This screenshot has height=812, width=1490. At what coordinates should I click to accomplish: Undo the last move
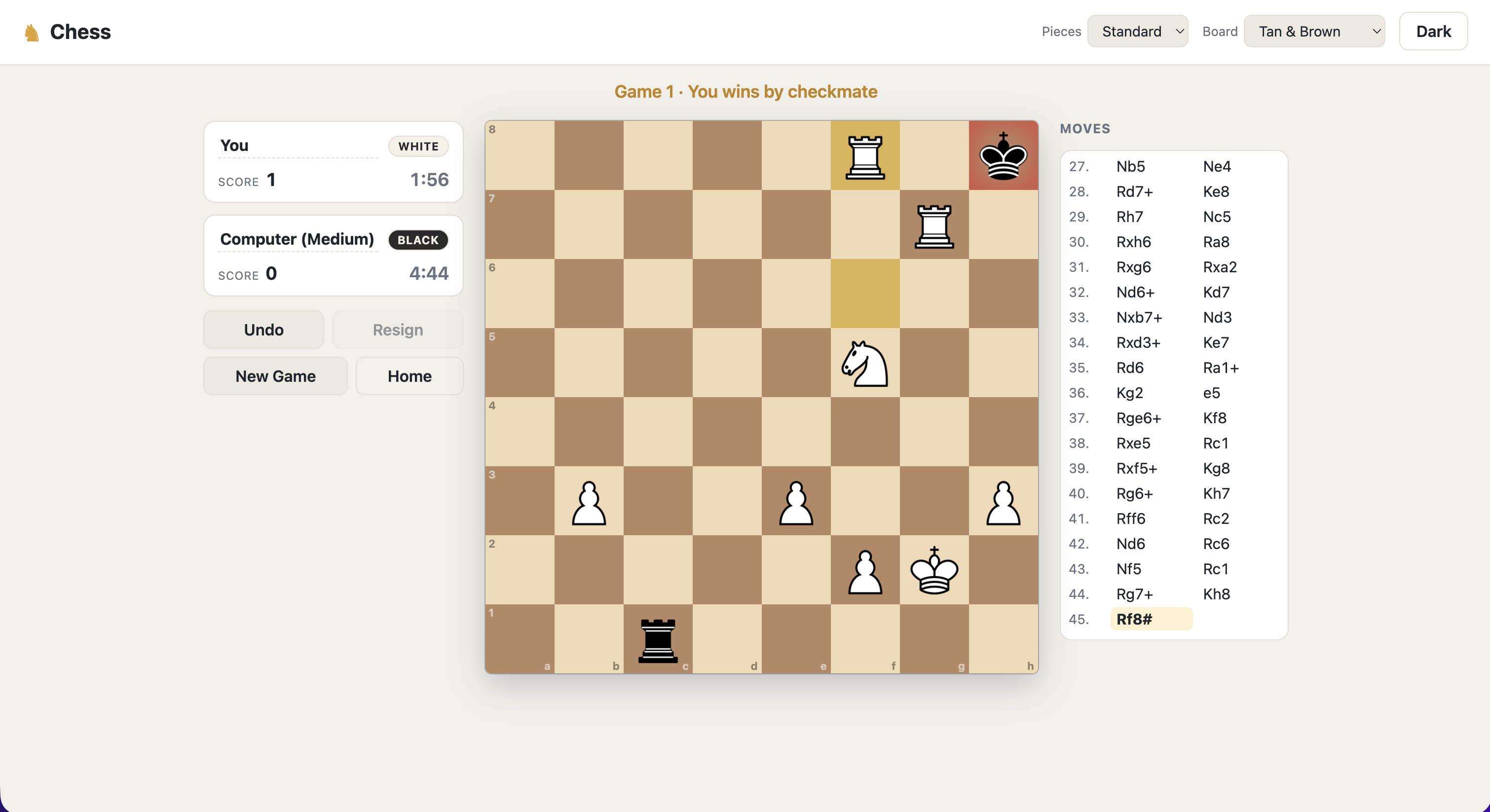pyautogui.click(x=264, y=330)
